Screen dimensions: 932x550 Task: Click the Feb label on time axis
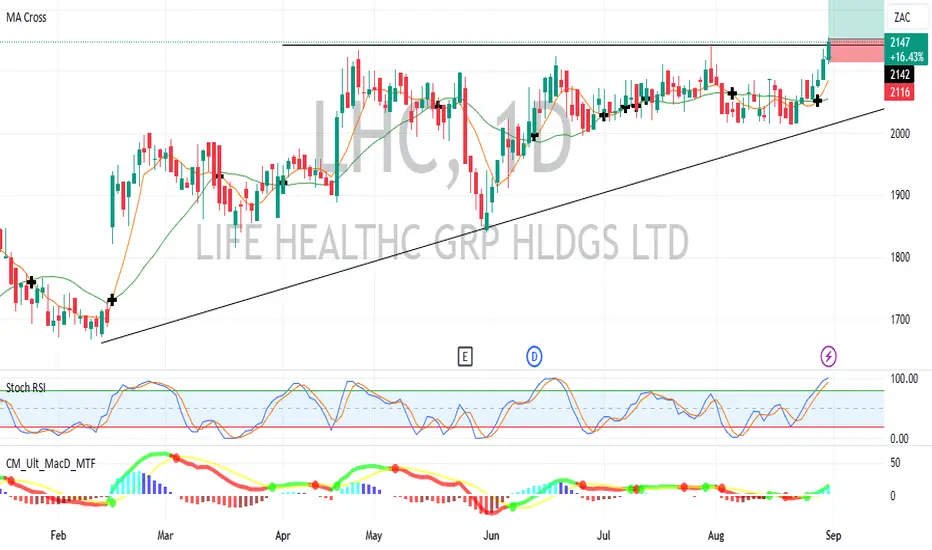click(x=58, y=536)
